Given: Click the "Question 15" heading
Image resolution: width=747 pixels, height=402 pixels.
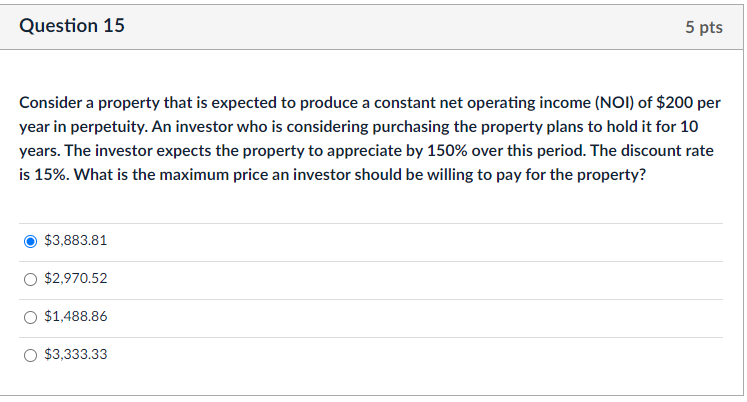Looking at the screenshot, I should [72, 27].
